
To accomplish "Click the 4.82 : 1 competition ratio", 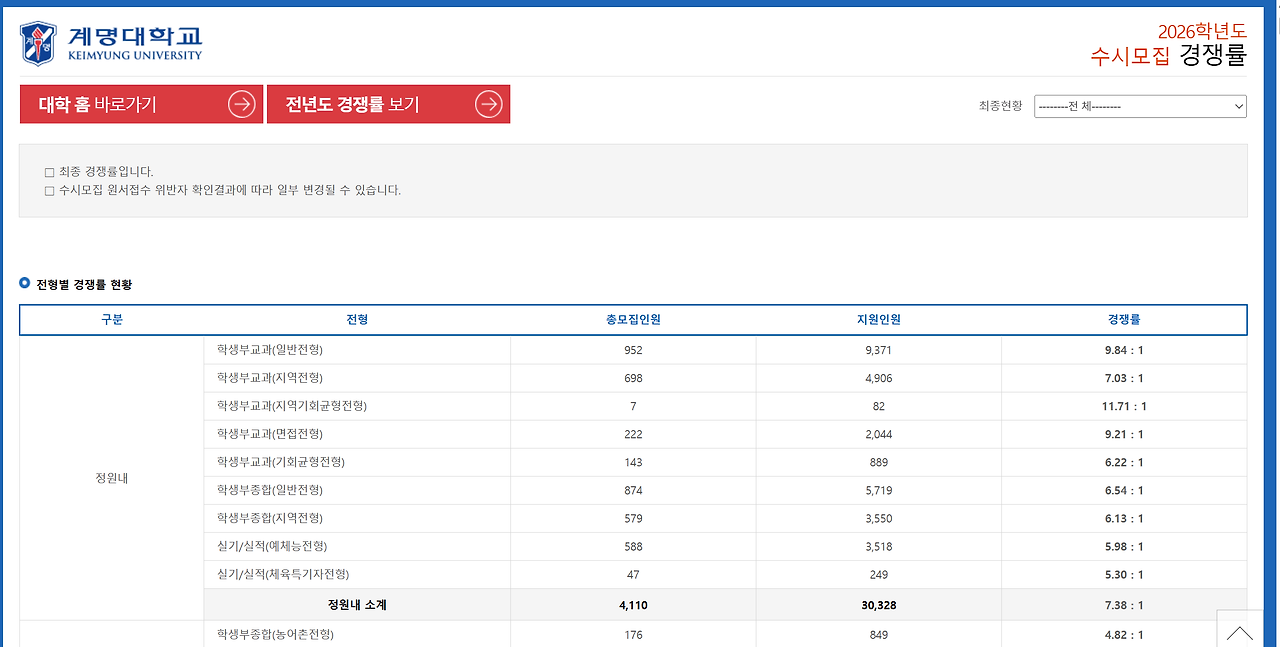I will pyautogui.click(x=1124, y=635).
